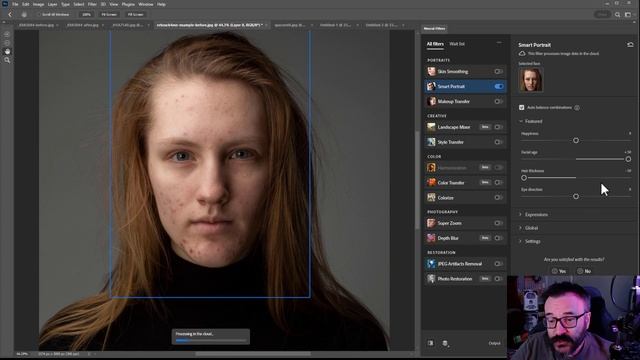Click the Beta badge on Landscape Mixer
Image resolution: width=640 pixels, height=360 pixels.
(485, 127)
